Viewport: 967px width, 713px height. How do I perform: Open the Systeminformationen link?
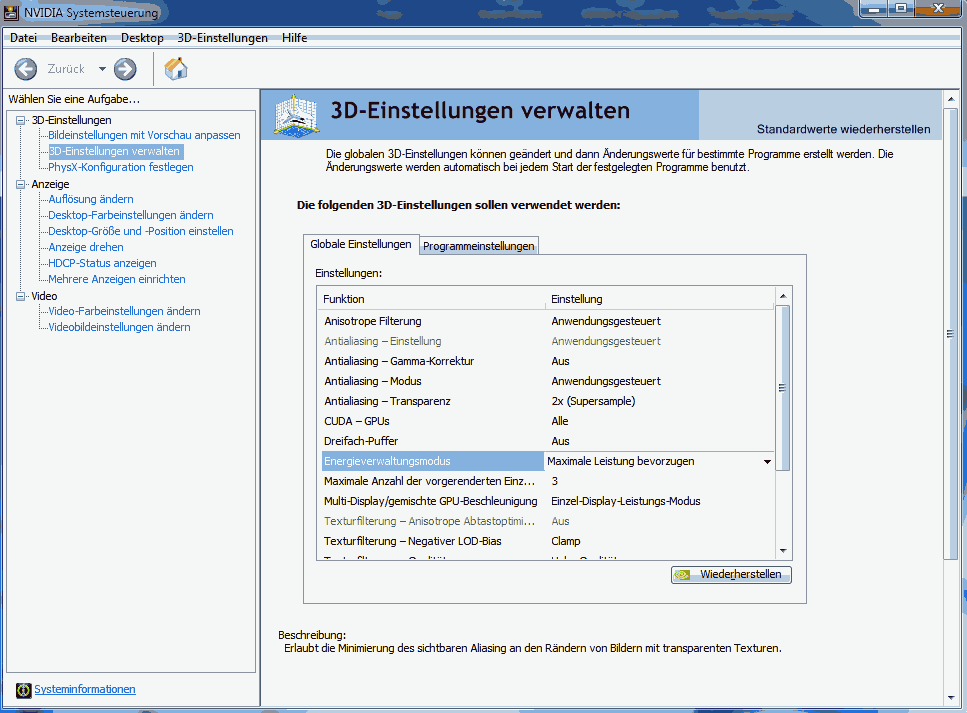(x=85, y=690)
